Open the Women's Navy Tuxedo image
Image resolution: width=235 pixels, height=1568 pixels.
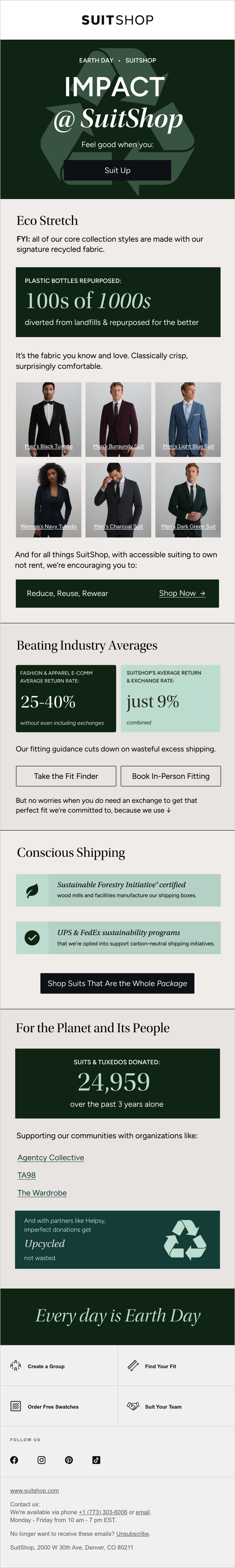(x=49, y=500)
